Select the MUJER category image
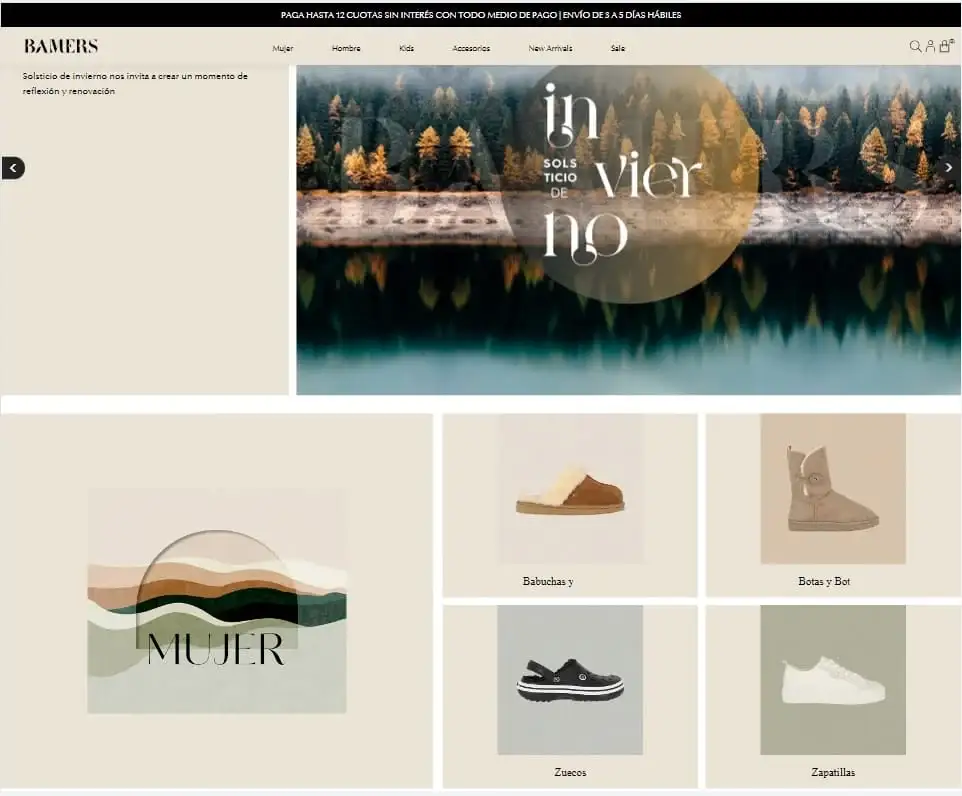Viewport: 962px width, 796px height. (217, 601)
